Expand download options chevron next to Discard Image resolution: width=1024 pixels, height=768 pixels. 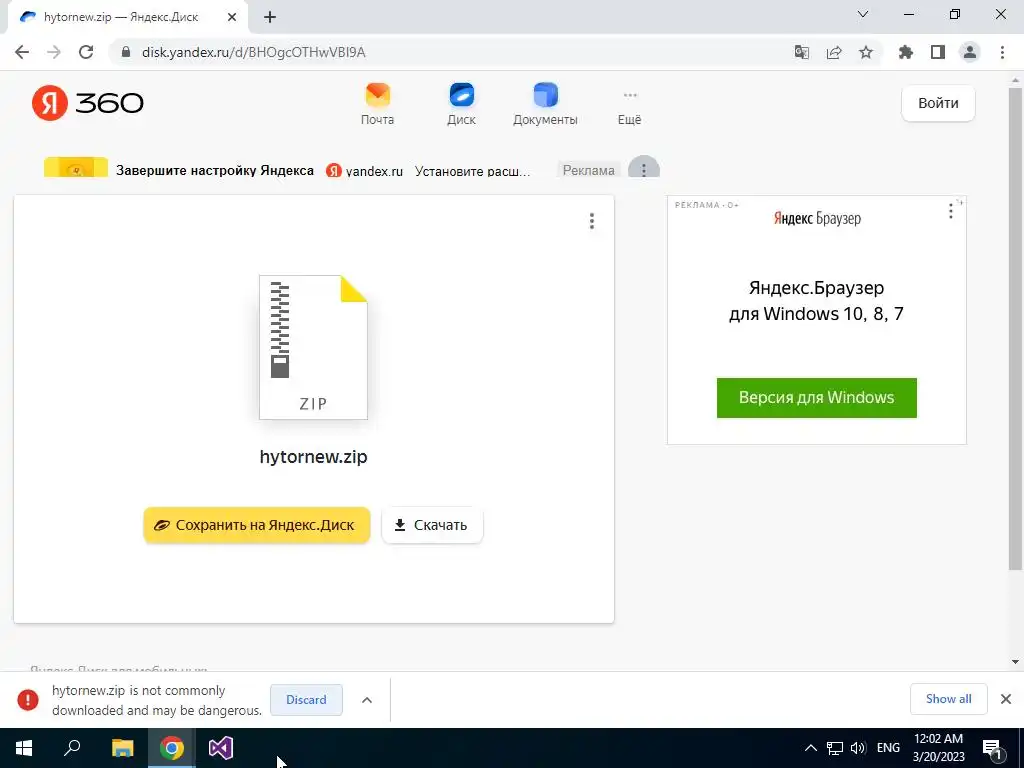click(367, 700)
